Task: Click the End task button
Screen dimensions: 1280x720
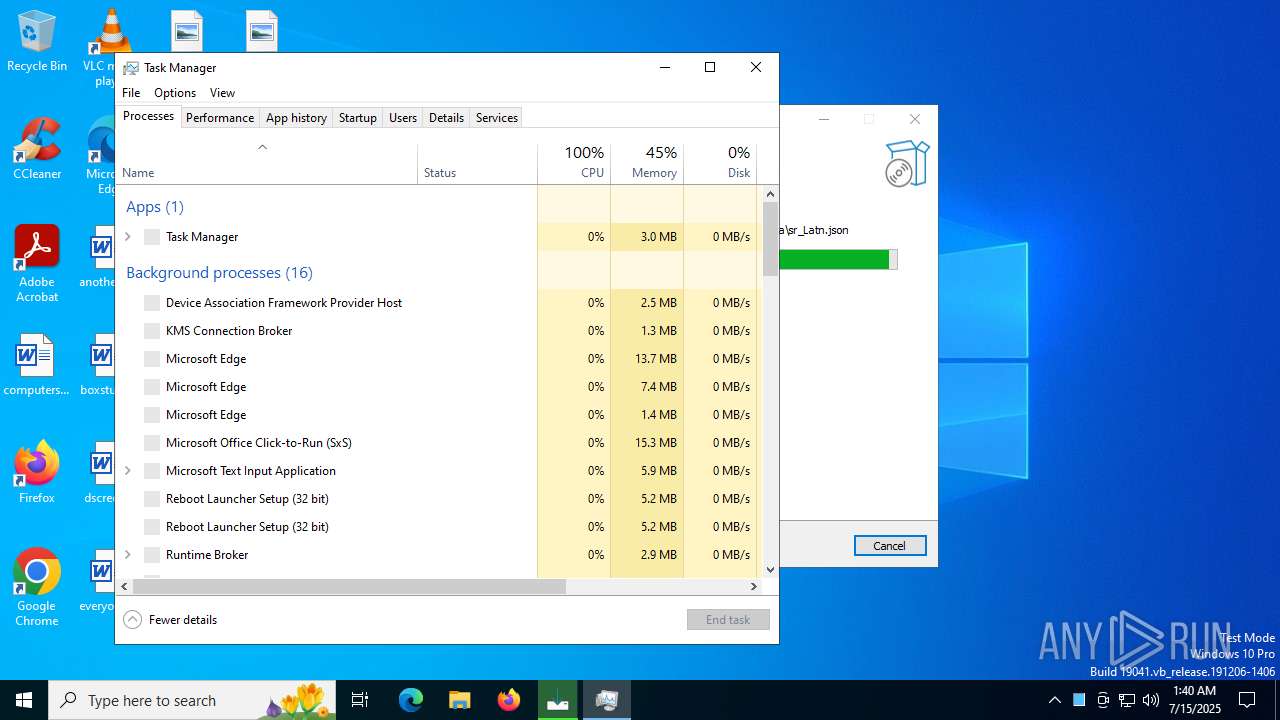Action: [728, 620]
